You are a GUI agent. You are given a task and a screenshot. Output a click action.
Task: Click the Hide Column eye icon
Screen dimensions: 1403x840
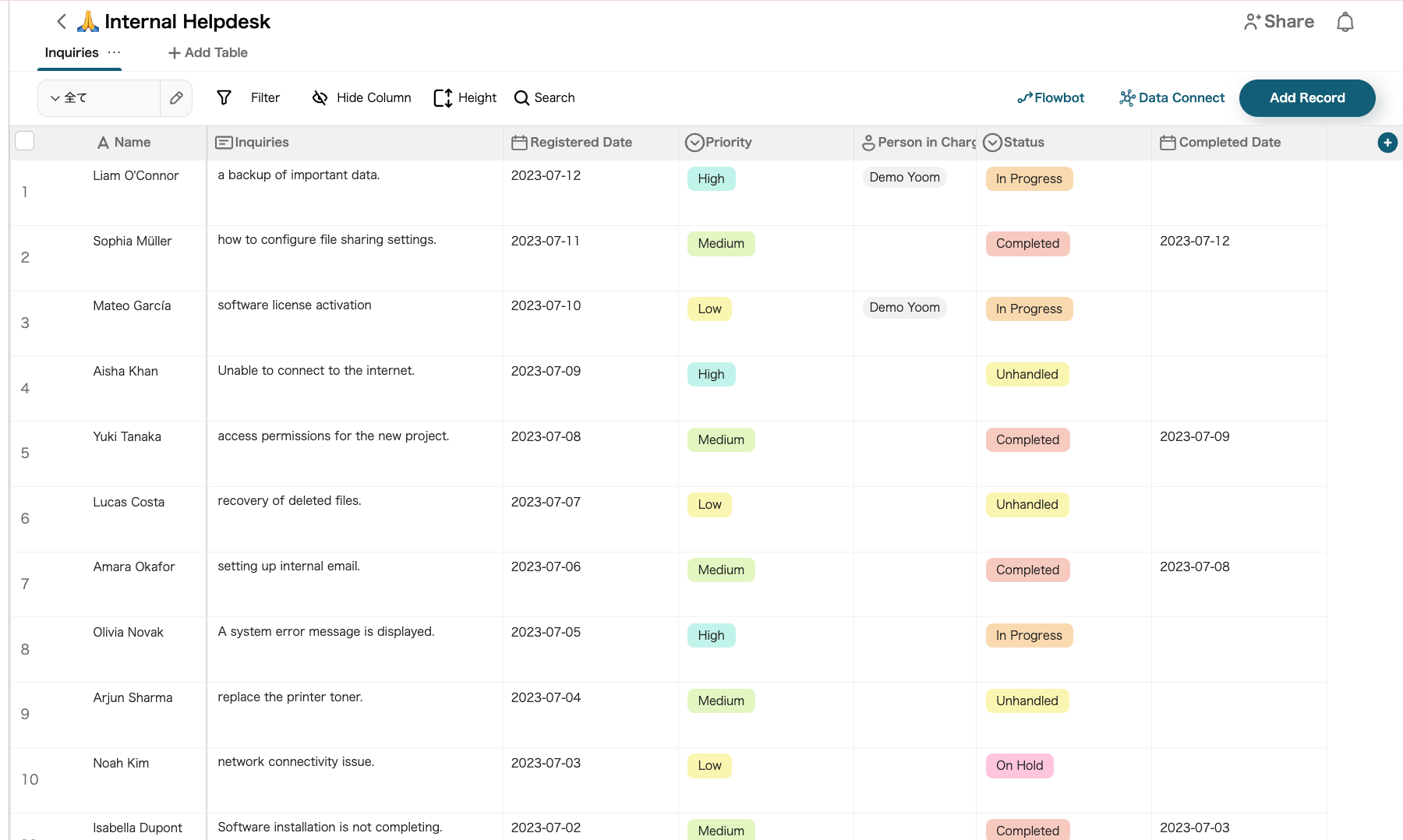tap(320, 98)
